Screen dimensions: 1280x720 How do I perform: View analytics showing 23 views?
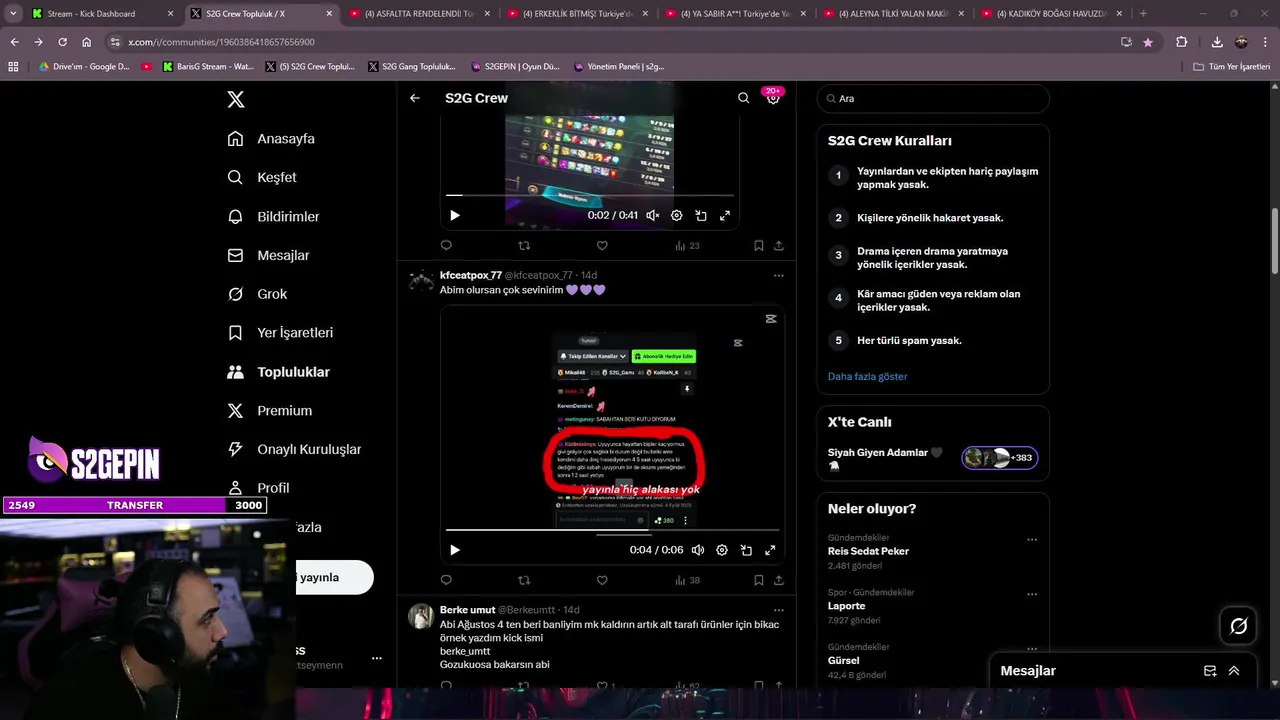(x=687, y=245)
